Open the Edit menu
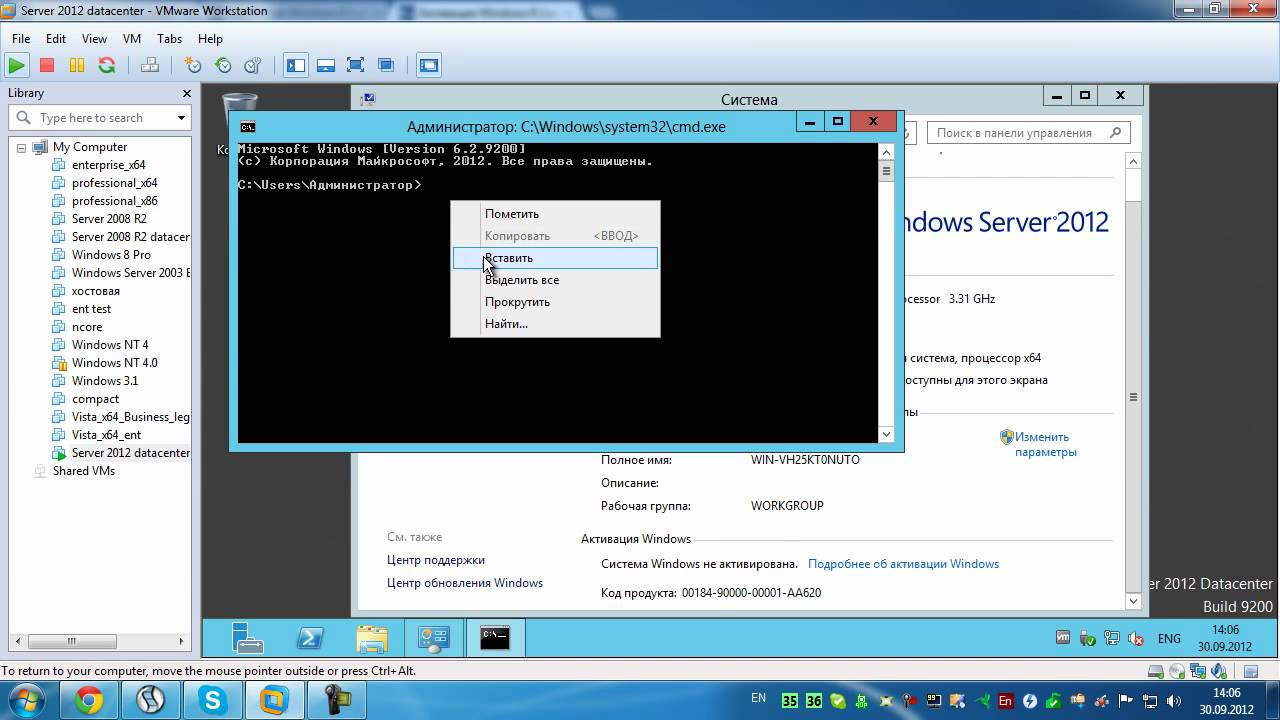Viewport: 1280px width, 720px height. pos(56,39)
